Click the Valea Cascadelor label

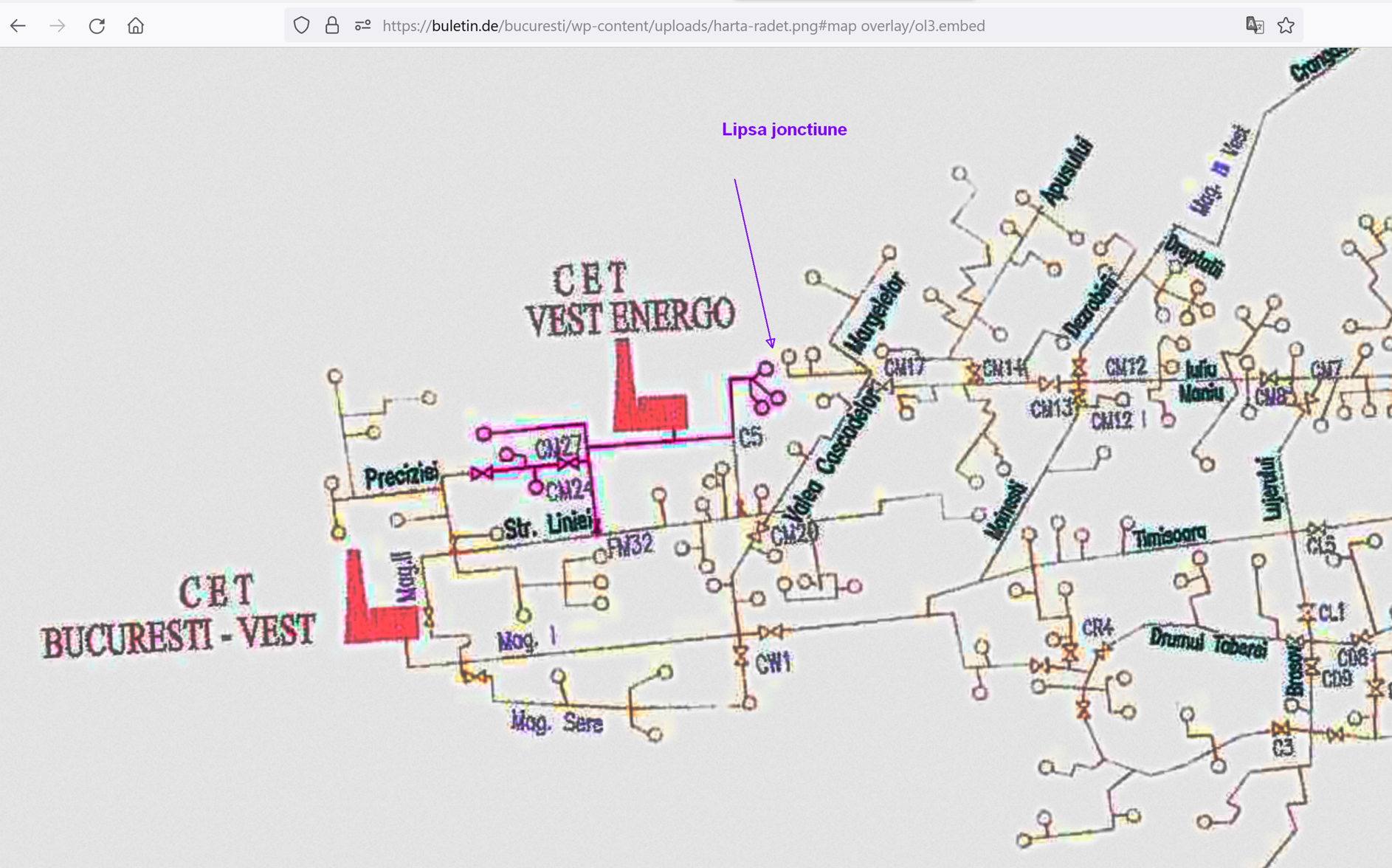[834, 454]
